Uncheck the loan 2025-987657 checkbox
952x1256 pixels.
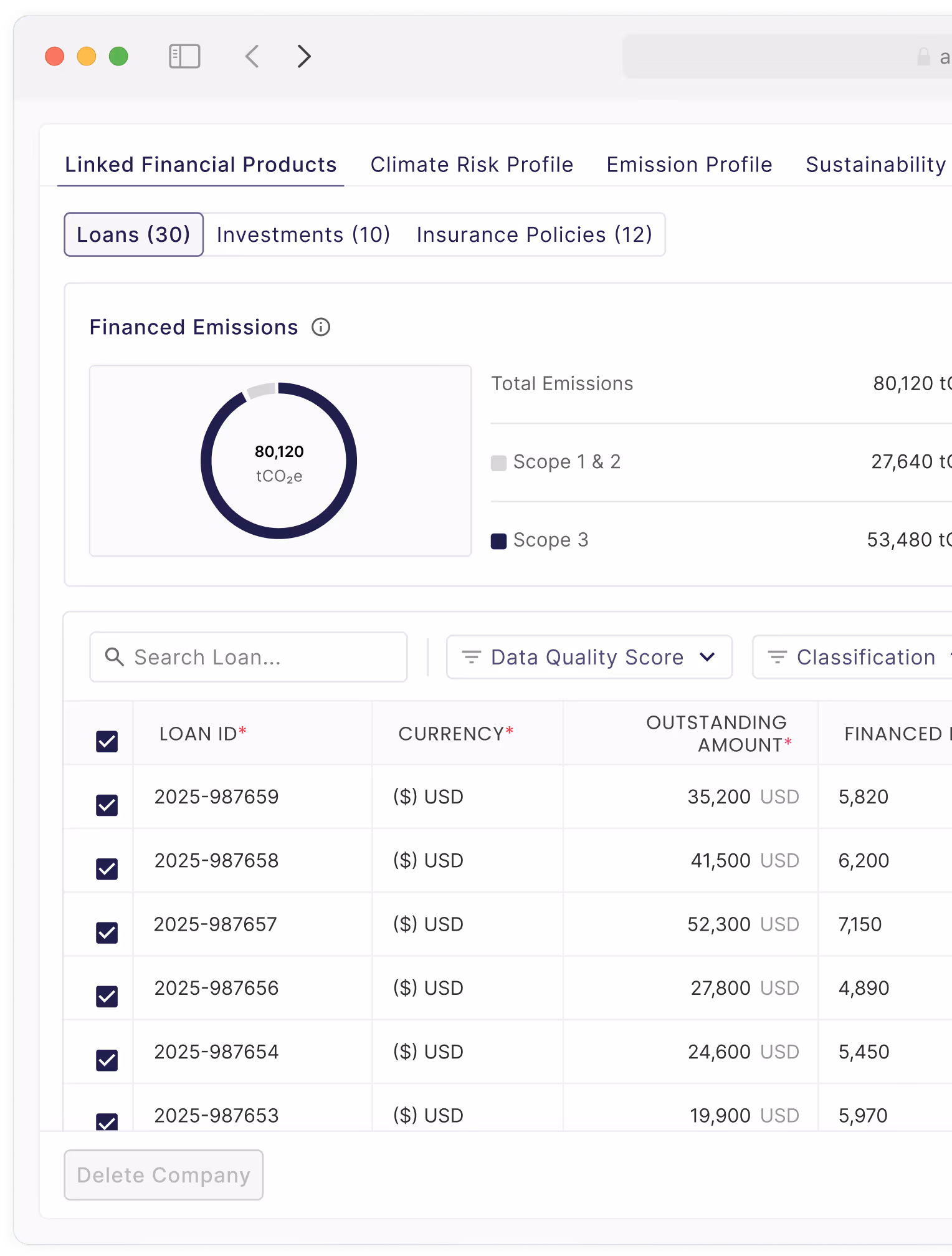click(x=107, y=932)
